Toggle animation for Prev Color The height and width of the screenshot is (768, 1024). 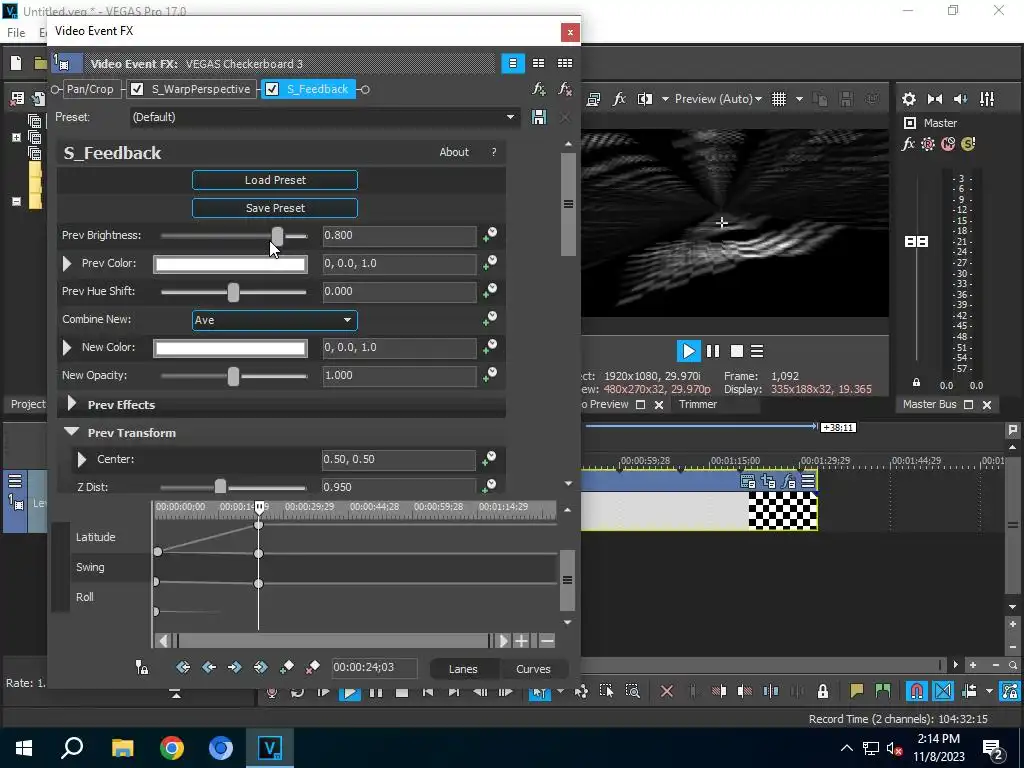490,263
